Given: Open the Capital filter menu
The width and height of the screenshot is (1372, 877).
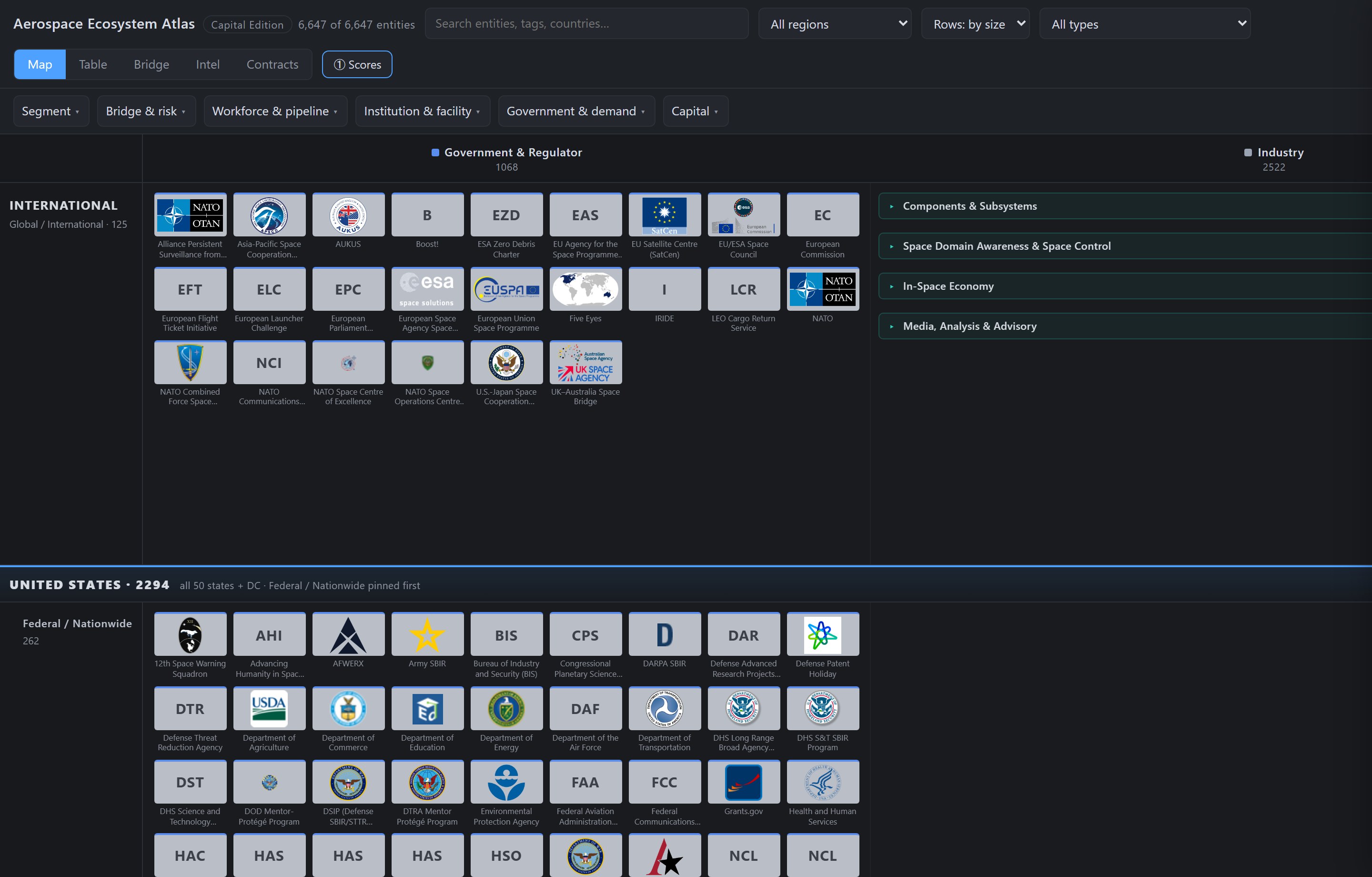Looking at the screenshot, I should click(x=695, y=111).
